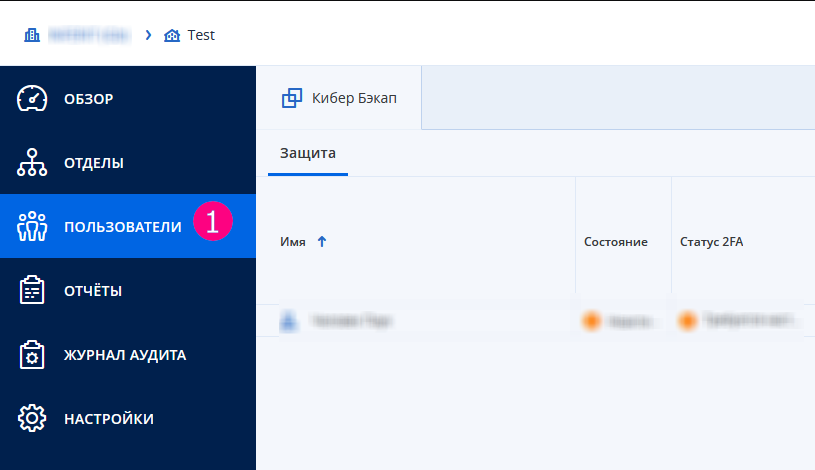The height and width of the screenshot is (470, 815).
Task: Click the orange indicator under Статус 2FA
Action: (x=688, y=321)
